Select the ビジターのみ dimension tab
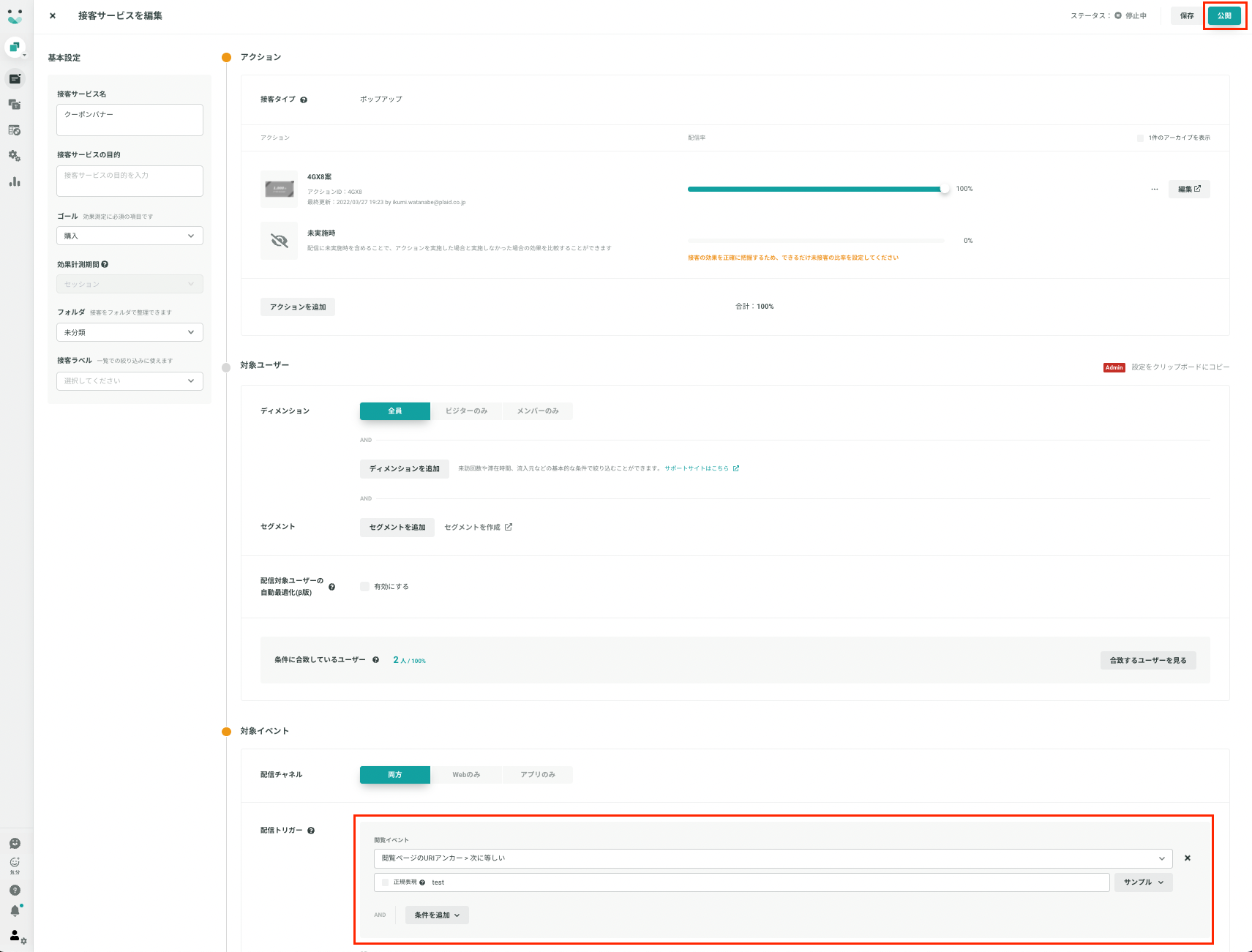The image size is (1252, 952). tap(467, 411)
